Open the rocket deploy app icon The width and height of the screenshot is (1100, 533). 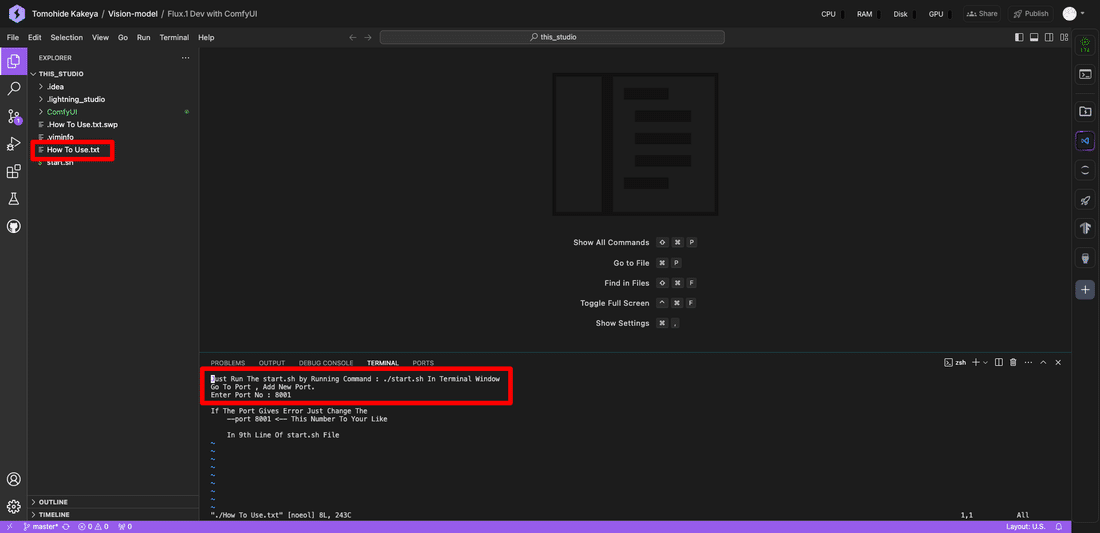[x=1085, y=200]
